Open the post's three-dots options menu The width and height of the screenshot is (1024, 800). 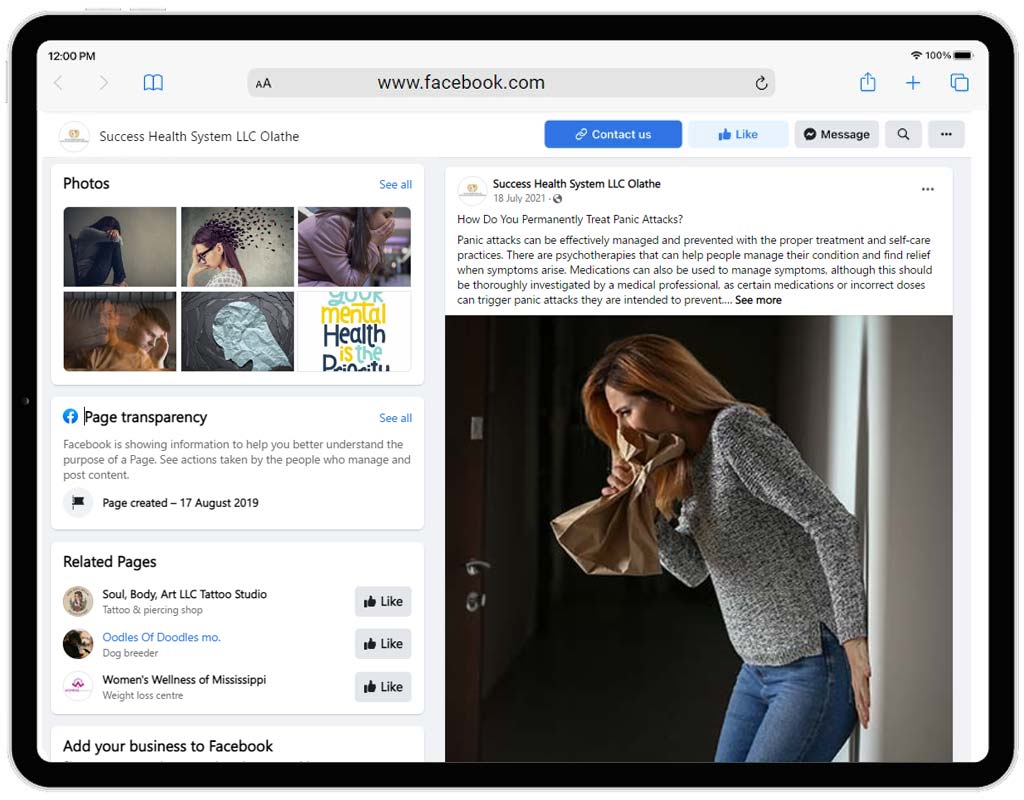pos(927,189)
